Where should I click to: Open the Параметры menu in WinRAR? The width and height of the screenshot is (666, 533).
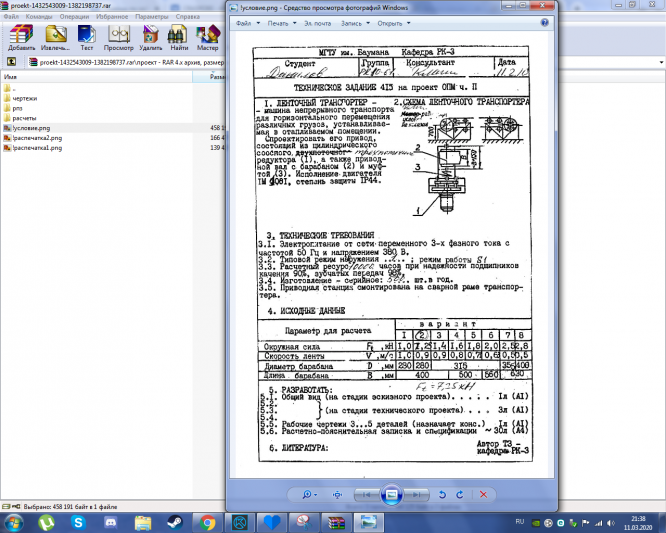[152, 17]
